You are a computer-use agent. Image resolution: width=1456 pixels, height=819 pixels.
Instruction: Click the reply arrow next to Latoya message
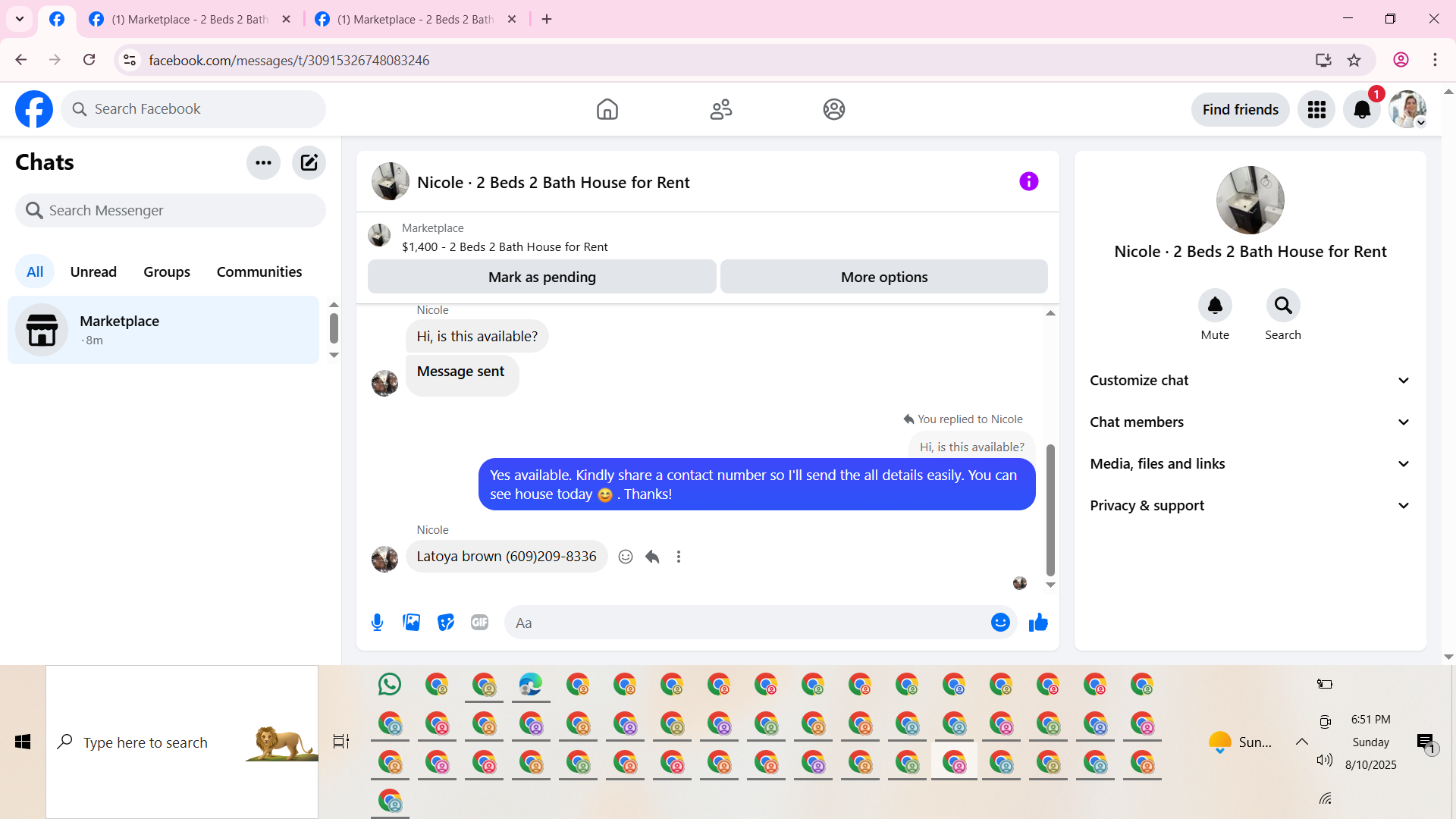[652, 557]
